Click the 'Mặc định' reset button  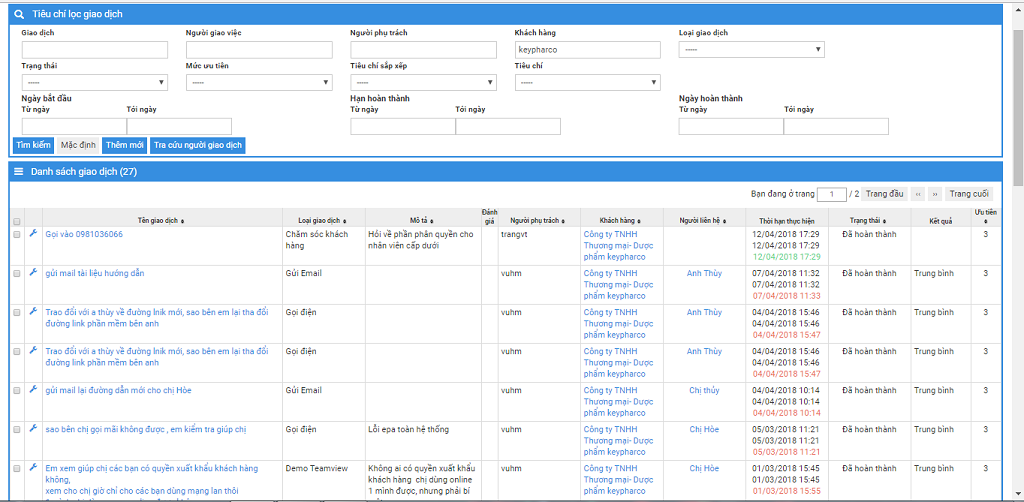[78, 145]
